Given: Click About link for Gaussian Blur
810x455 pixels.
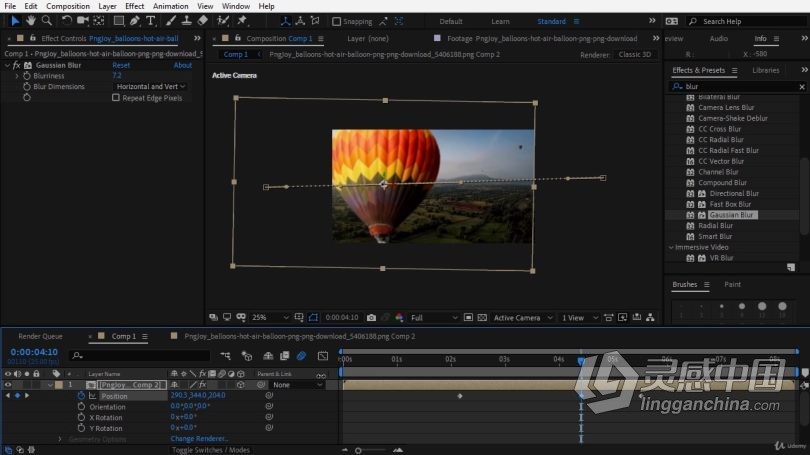Looking at the screenshot, I should 182,65.
